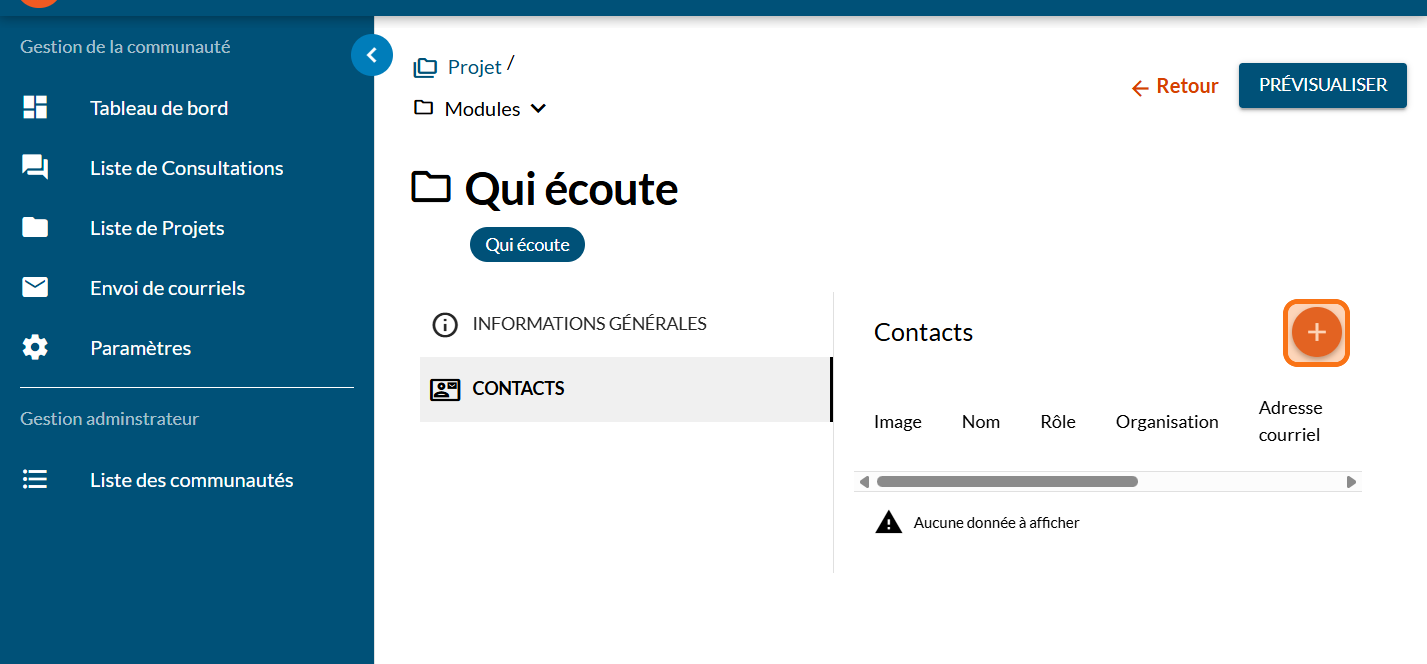This screenshot has width=1427, height=664.
Task: Open the Informations générales tab
Action: pyautogui.click(x=589, y=324)
